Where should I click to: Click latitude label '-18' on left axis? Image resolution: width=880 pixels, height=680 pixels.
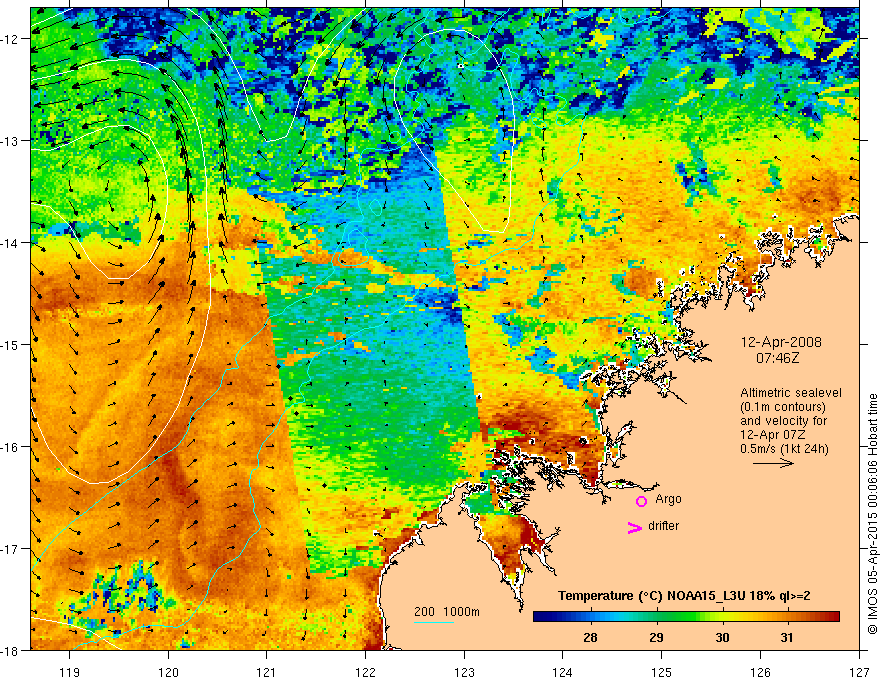[11, 651]
